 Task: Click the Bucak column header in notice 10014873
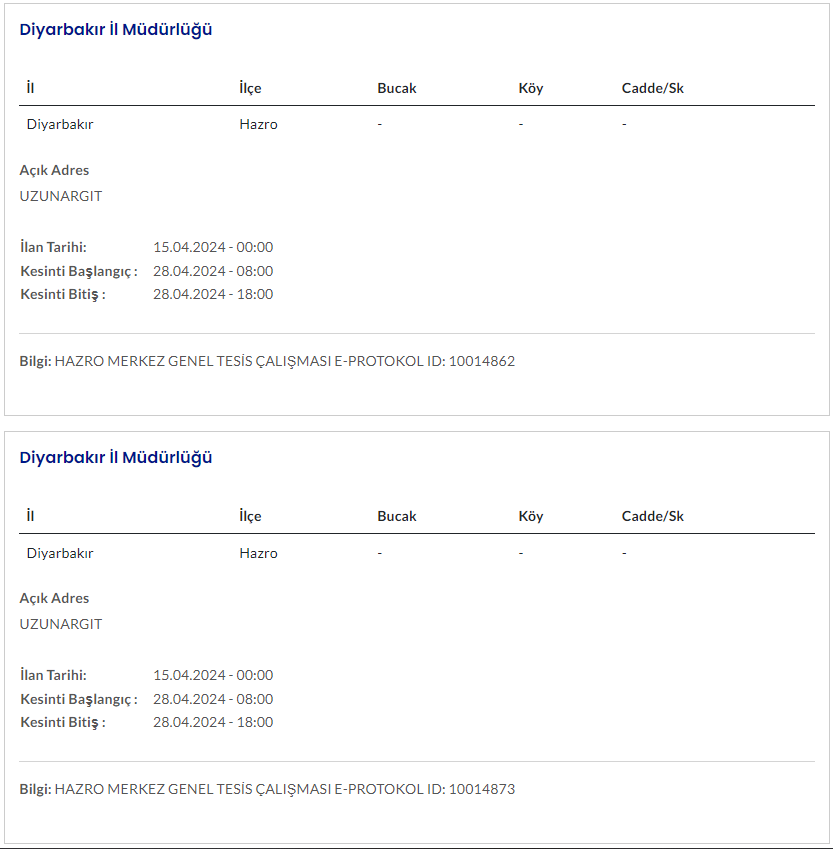tap(396, 516)
